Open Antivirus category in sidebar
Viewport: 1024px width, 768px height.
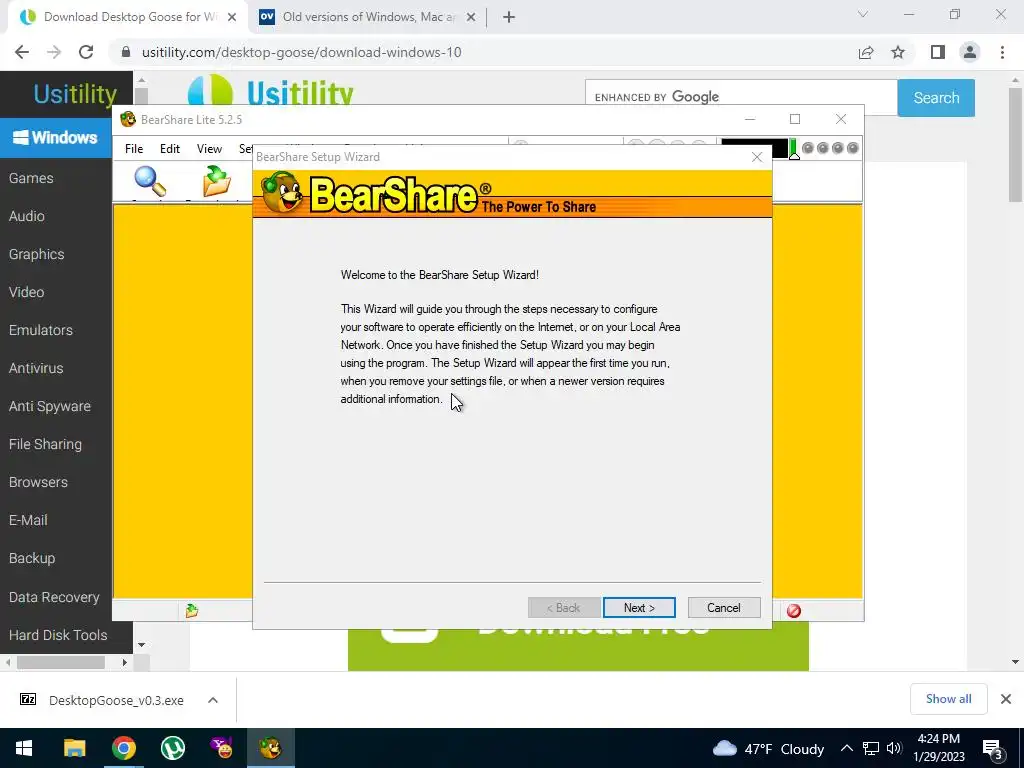tap(36, 368)
